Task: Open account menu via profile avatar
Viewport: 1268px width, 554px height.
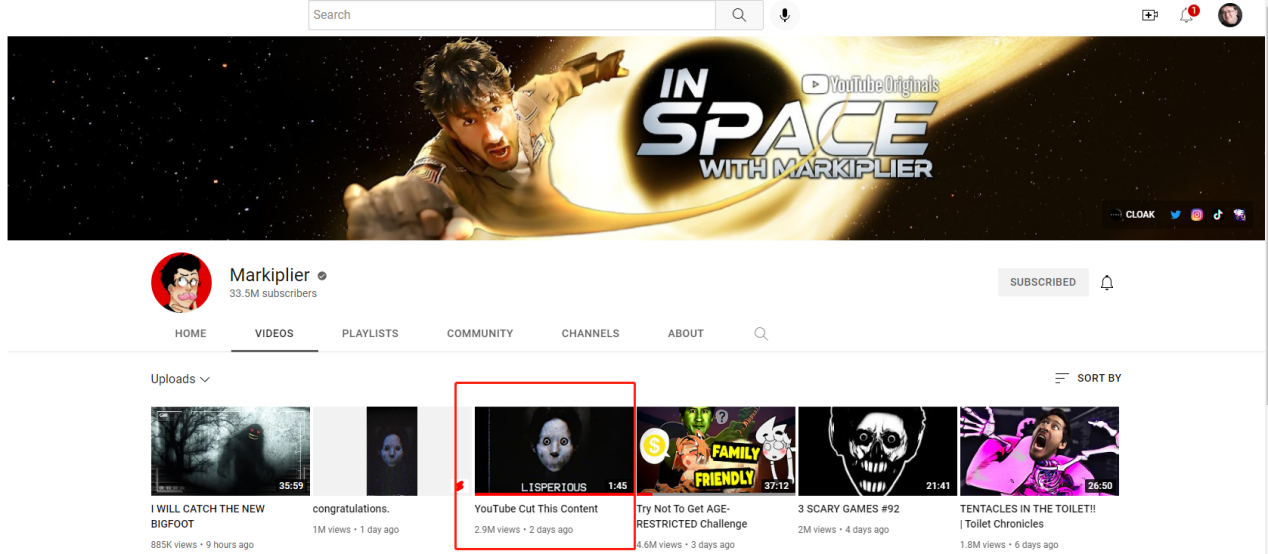Action: coord(1229,15)
